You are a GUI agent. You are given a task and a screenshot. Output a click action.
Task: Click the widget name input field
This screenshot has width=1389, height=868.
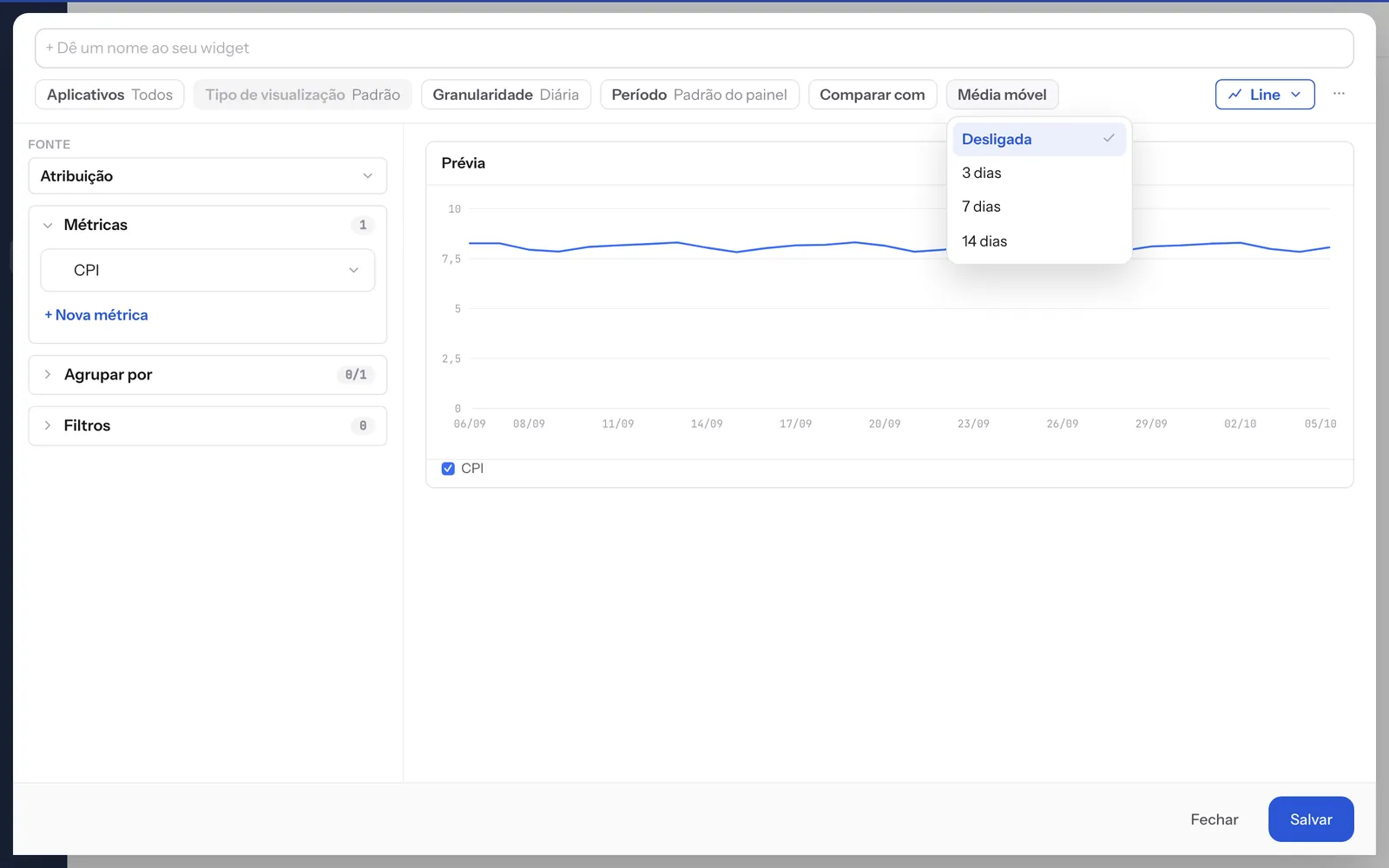694,49
